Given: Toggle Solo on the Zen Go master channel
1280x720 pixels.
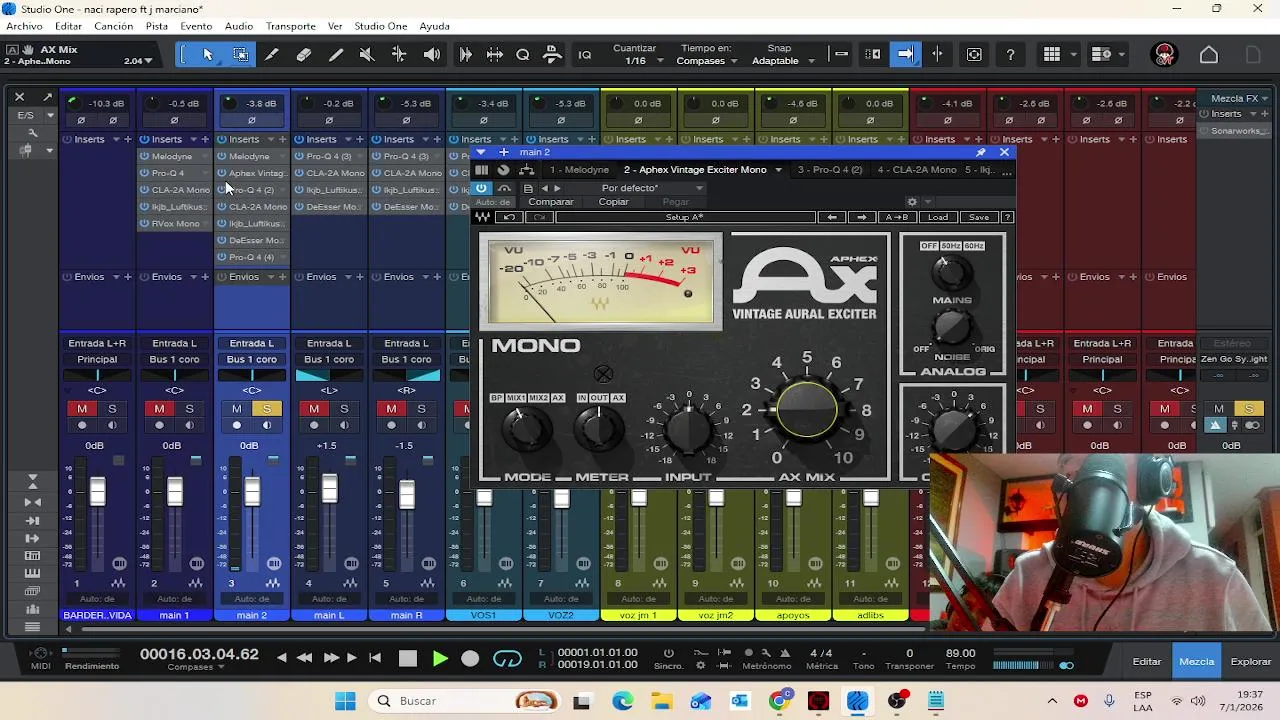Looking at the screenshot, I should pos(1248,409).
